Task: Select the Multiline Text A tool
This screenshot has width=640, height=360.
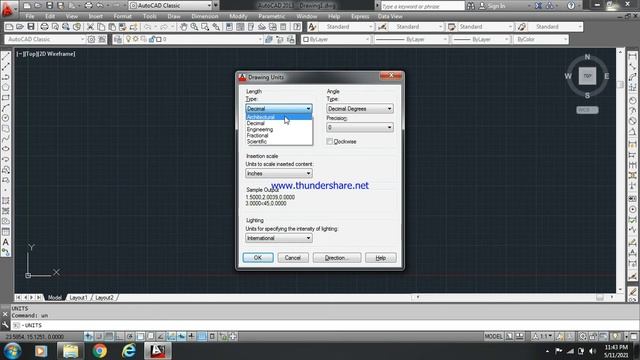Action: pyautogui.click(x=6, y=242)
